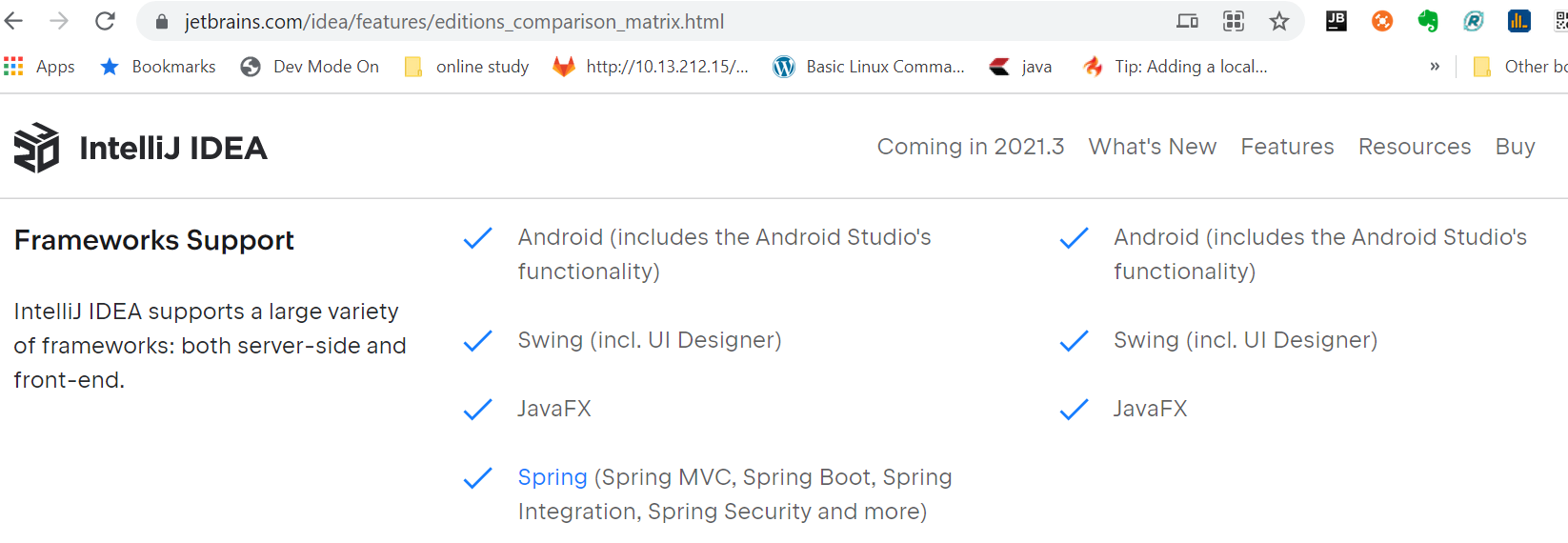Expand hidden bookmarks with the chevron
1568x543 pixels.
(x=1435, y=67)
